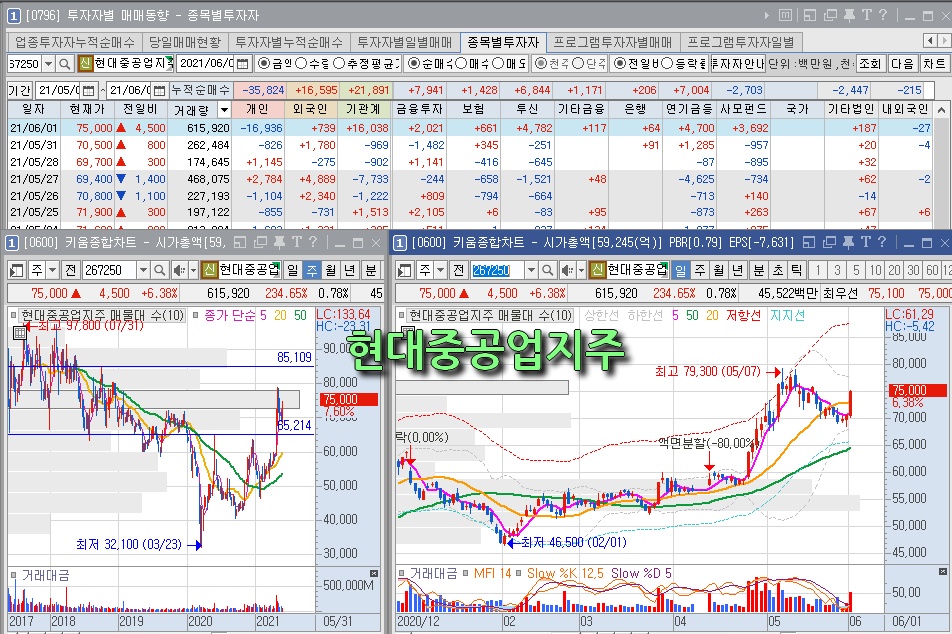Select the 등락률 radio button
The height and width of the screenshot is (634, 952).
[x=667, y=63]
